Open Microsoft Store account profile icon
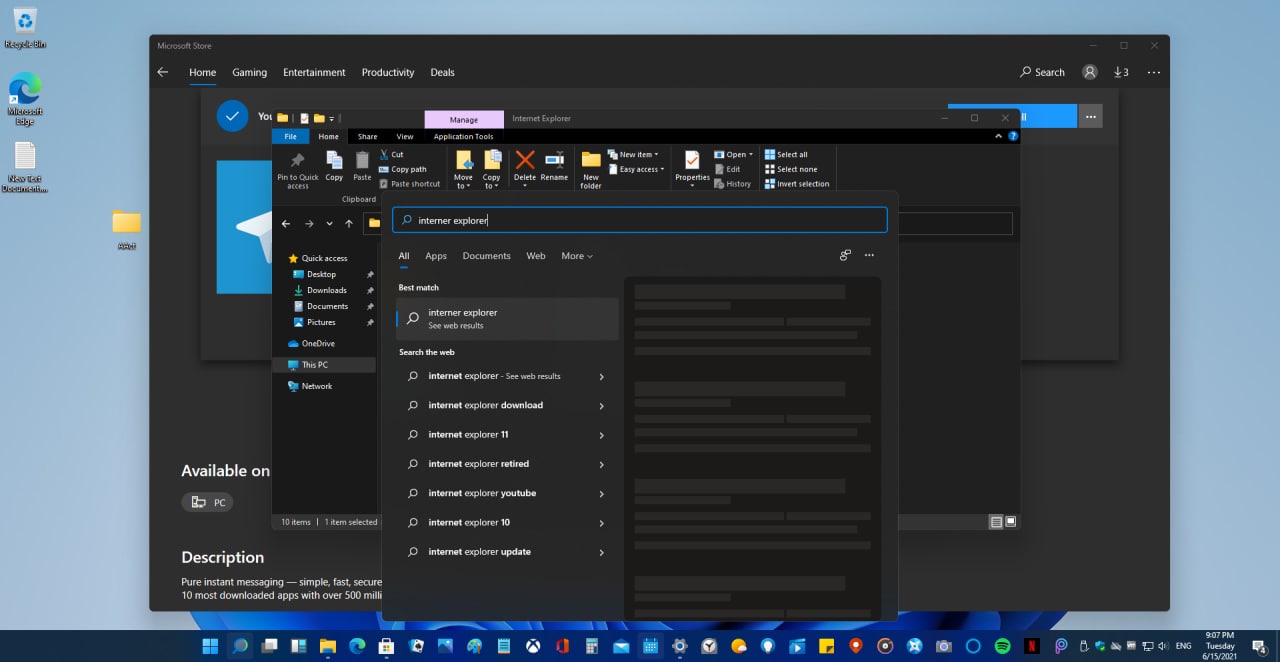Screen dimensions: 1280x662 click(x=1090, y=72)
